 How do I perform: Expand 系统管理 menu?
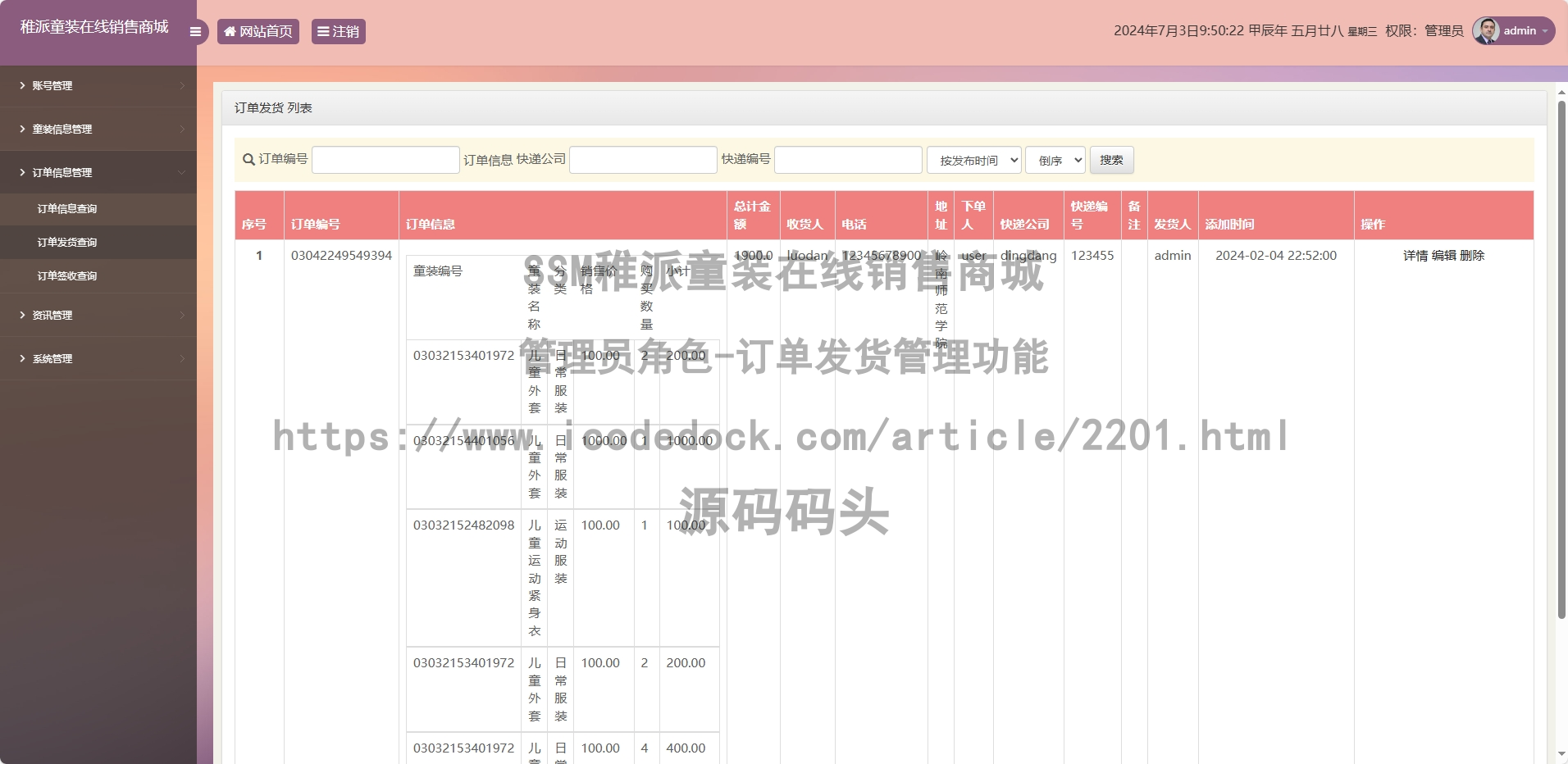pyautogui.click(x=98, y=358)
